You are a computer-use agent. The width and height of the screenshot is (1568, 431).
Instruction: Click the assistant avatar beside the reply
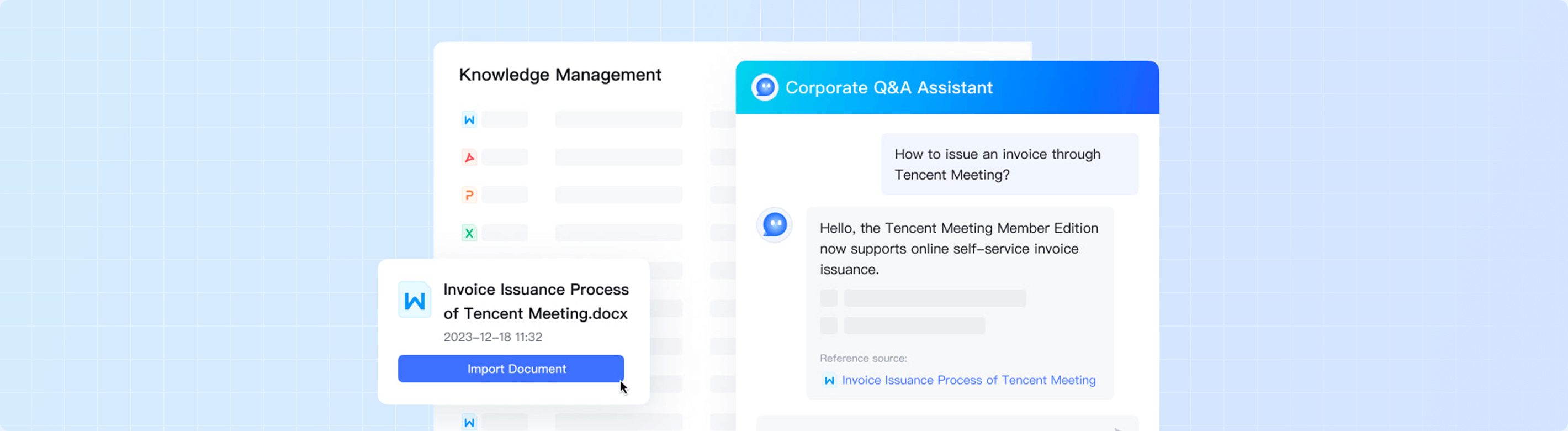774,225
